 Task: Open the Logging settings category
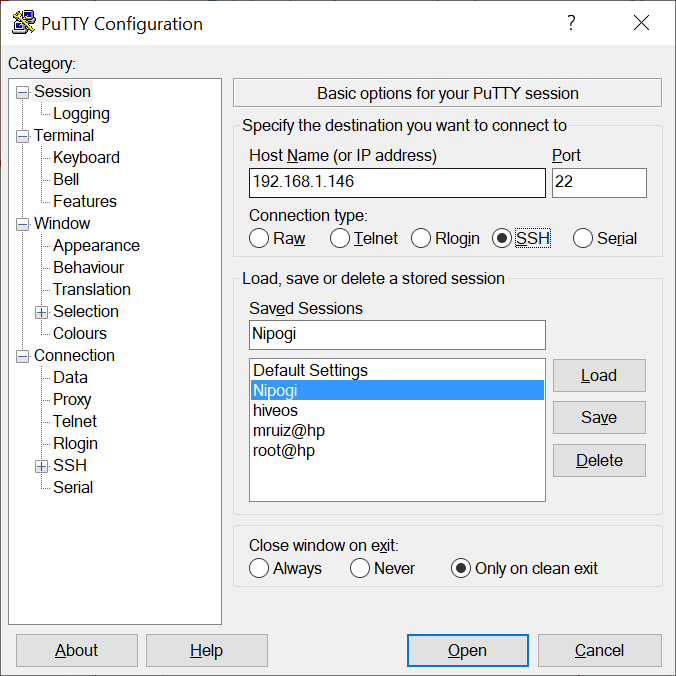[x=81, y=114]
